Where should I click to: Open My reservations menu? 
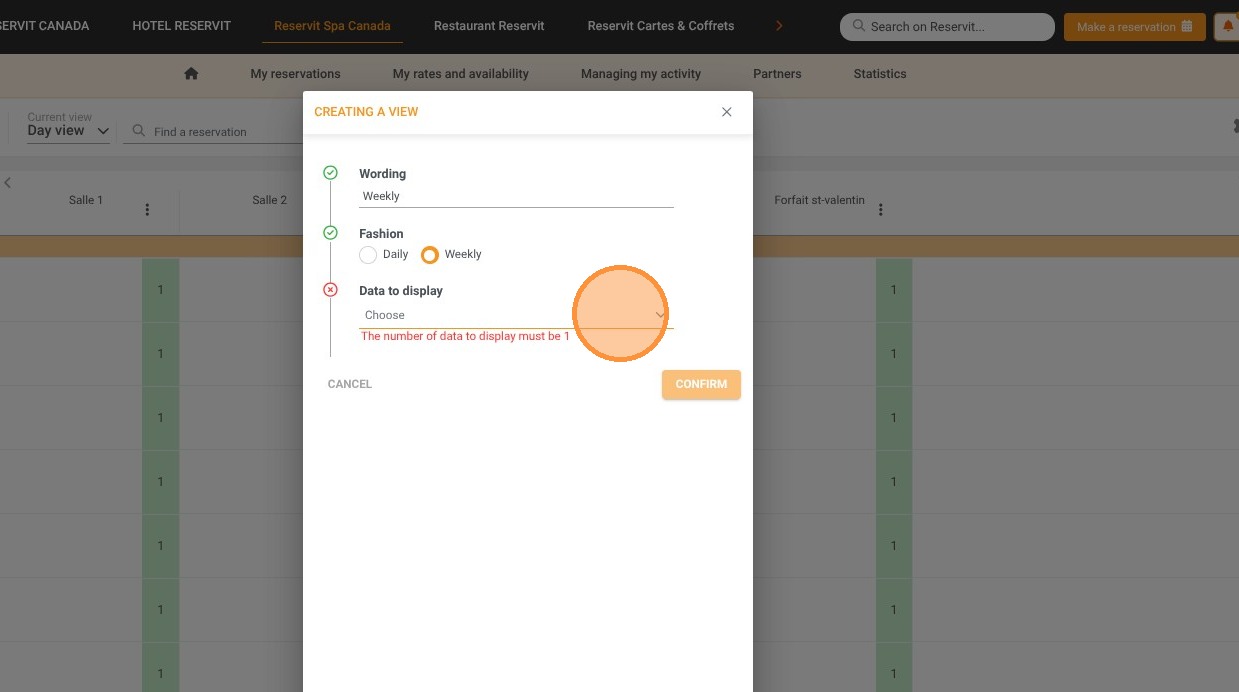tap(295, 74)
